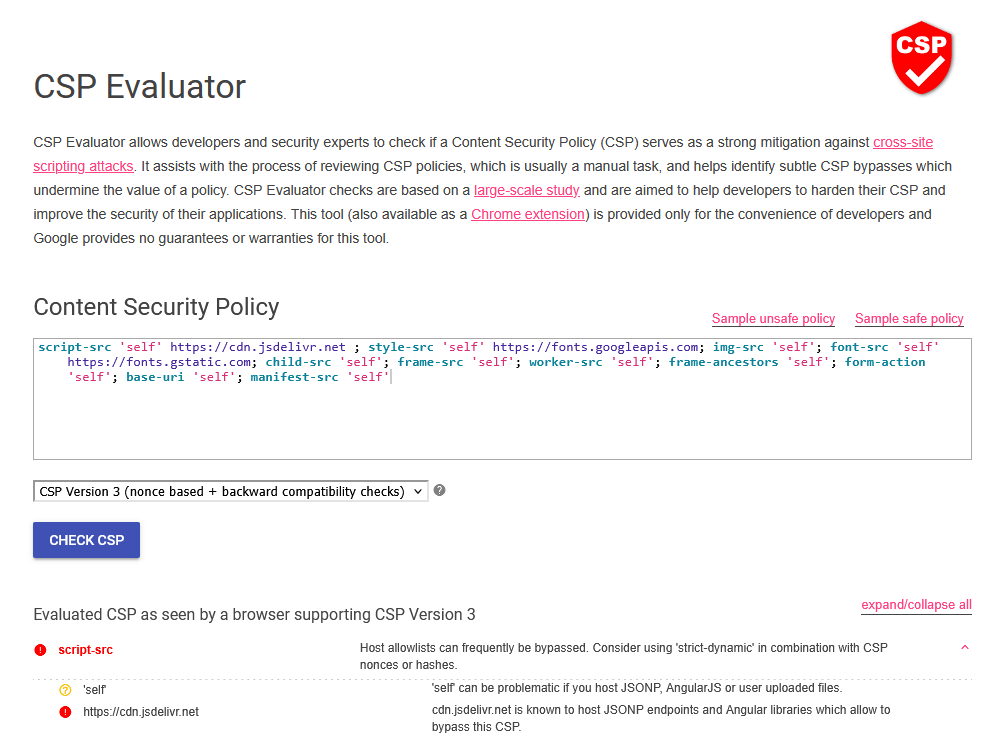Click the red error icon beside script-src
The width and height of the screenshot is (1003, 756).
click(40, 650)
